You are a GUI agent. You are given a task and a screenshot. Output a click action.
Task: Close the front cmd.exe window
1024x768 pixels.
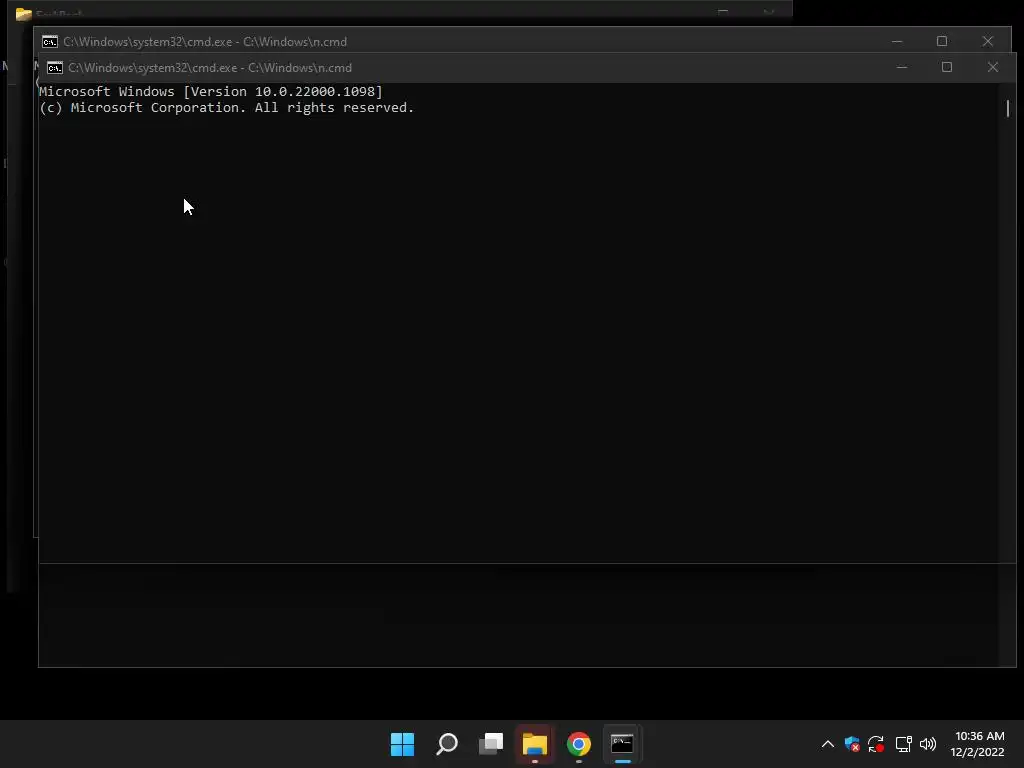click(x=993, y=67)
